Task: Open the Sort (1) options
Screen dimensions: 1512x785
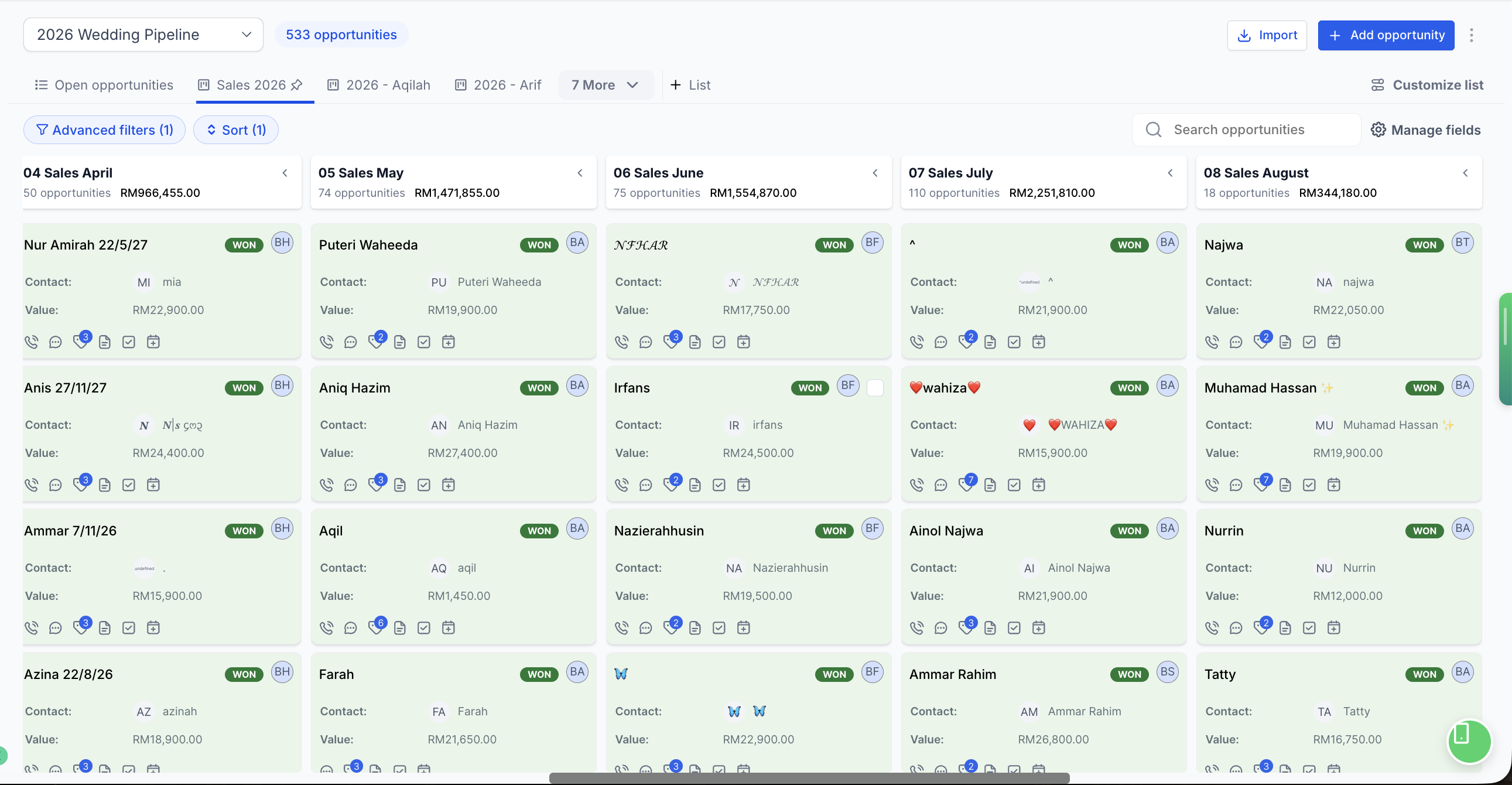Action: pyautogui.click(x=236, y=129)
